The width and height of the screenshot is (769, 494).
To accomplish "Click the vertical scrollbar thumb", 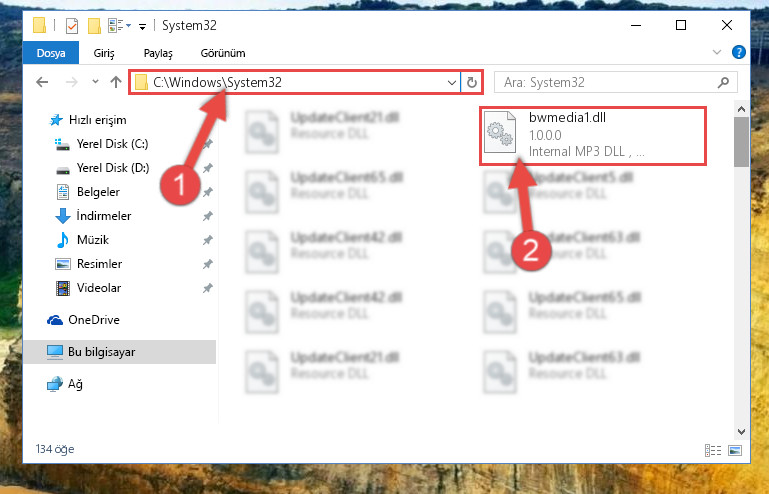I will [741, 142].
